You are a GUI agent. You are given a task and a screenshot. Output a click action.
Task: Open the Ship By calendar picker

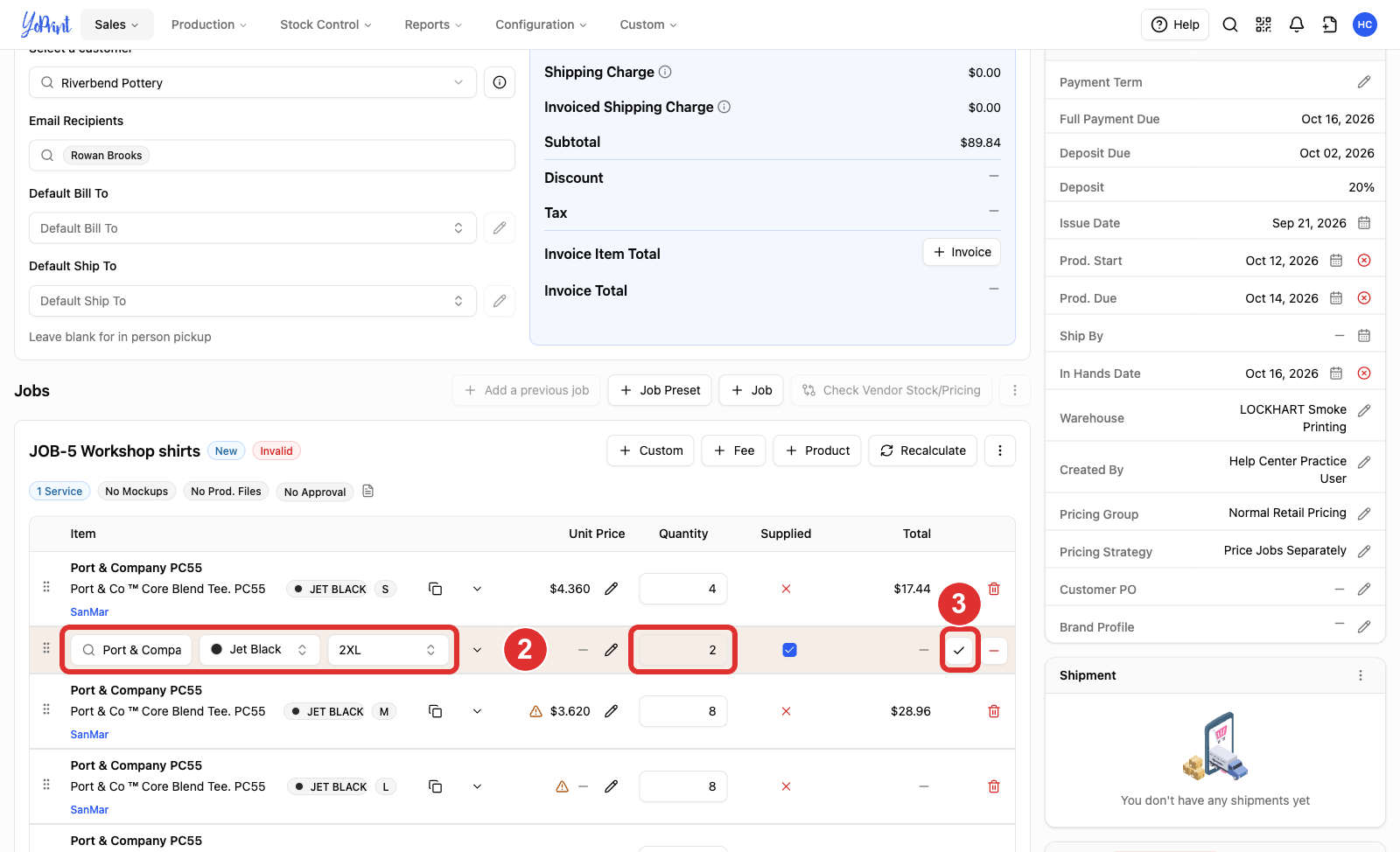click(x=1364, y=336)
